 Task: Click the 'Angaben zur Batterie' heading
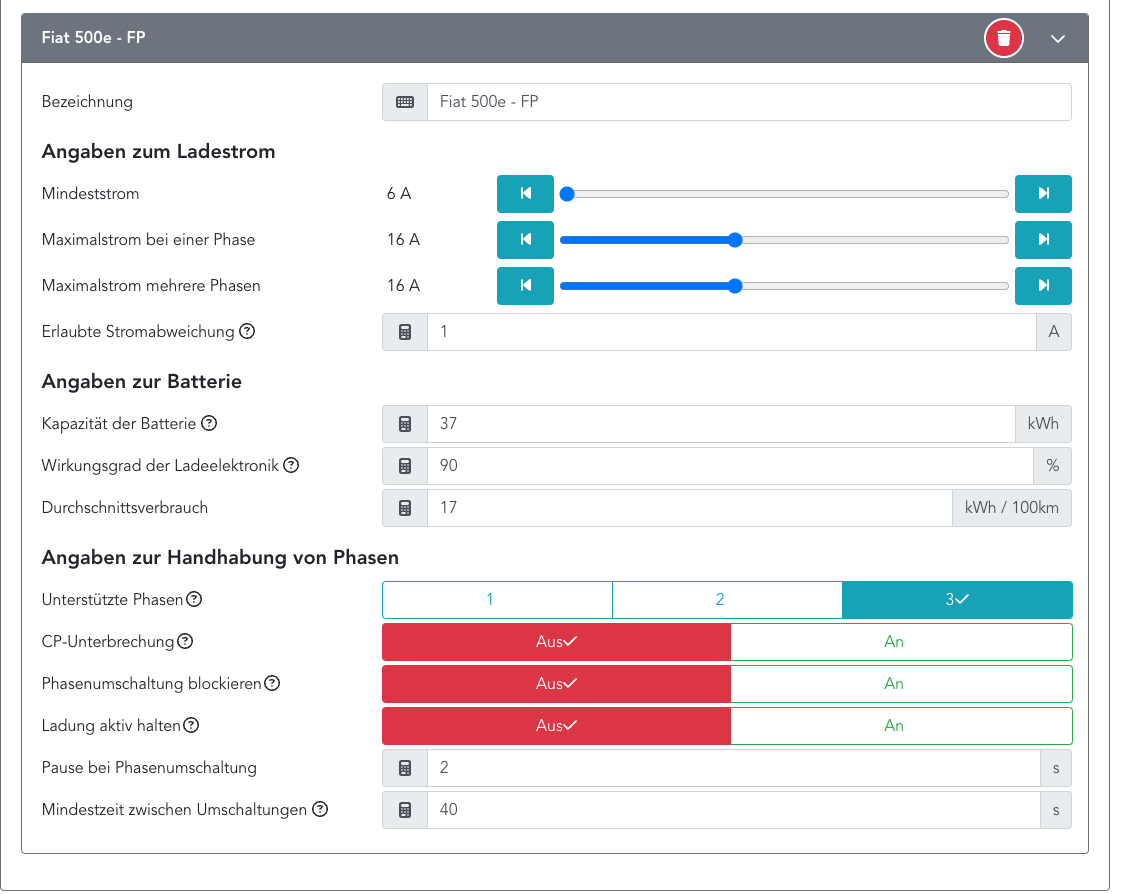(x=142, y=381)
